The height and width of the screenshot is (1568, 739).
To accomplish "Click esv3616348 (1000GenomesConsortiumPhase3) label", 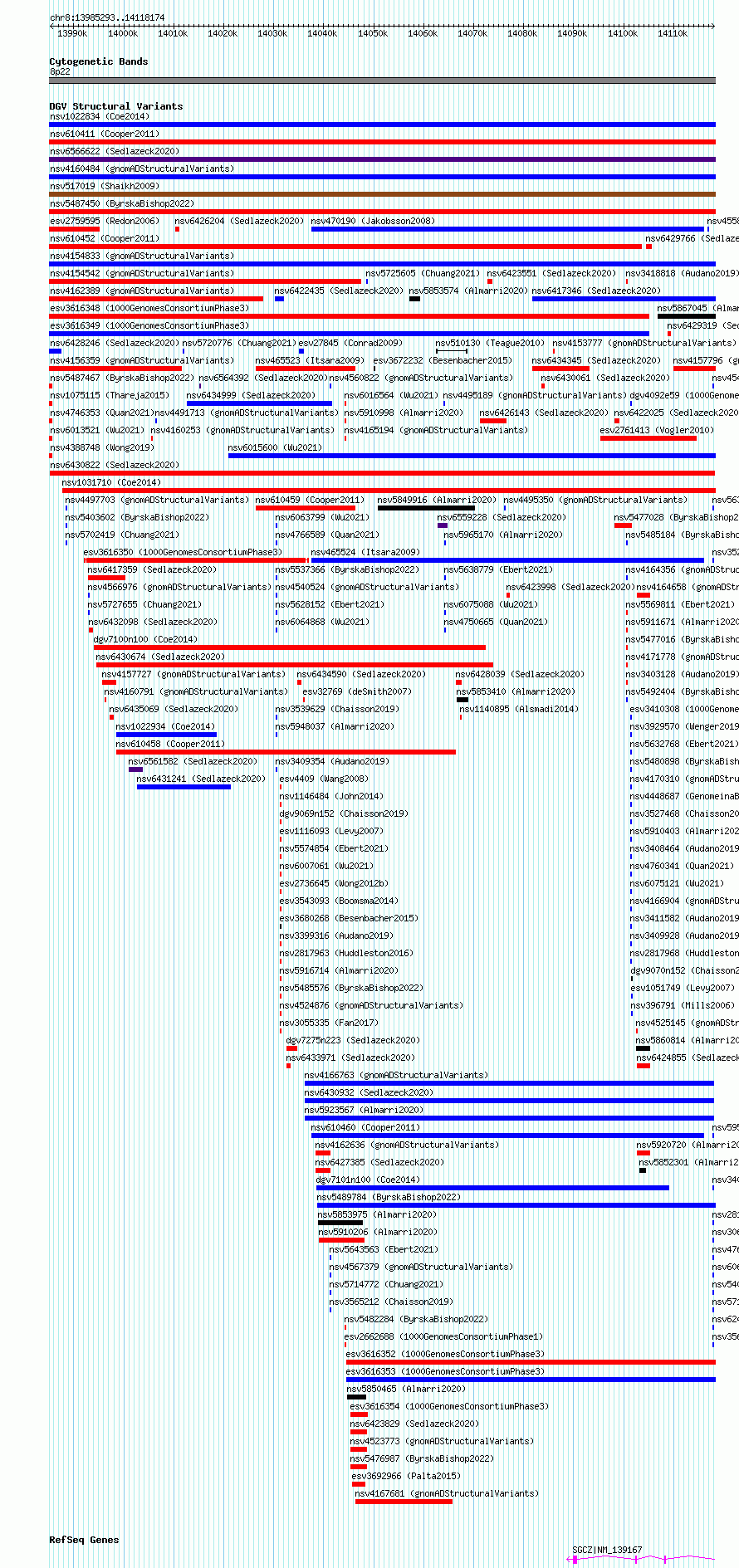I will [149, 308].
